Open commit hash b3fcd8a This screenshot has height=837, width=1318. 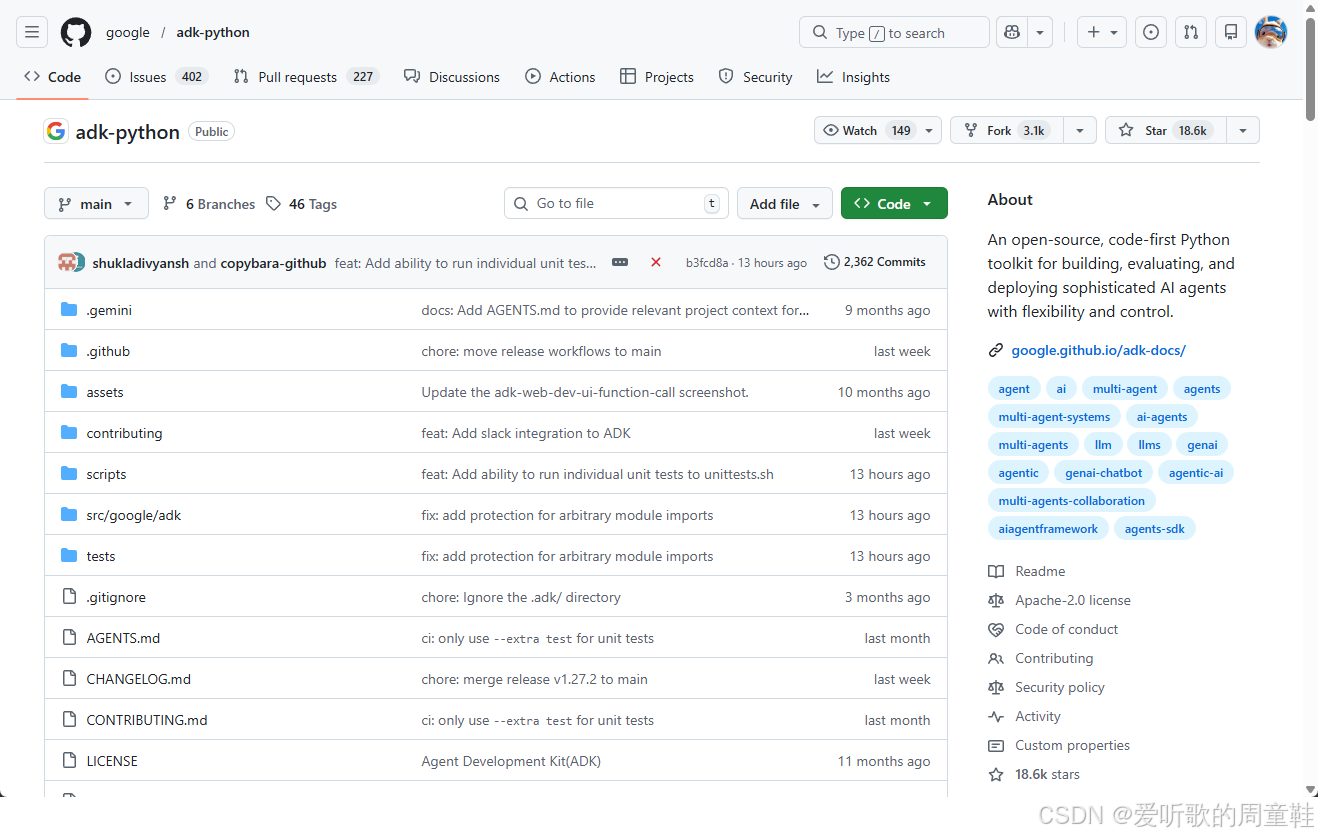(x=708, y=263)
